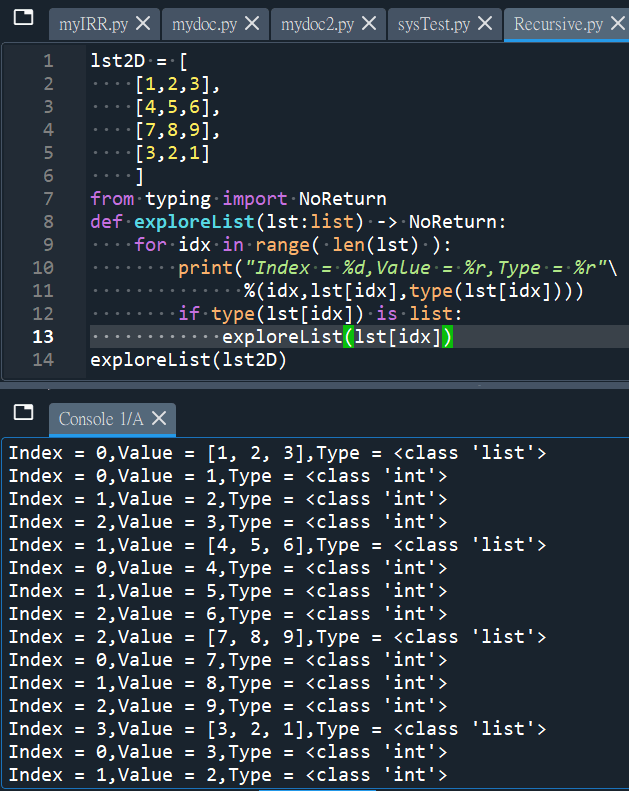Click the '[7,8,9],' code line
This screenshot has height=791, width=629.
tap(177, 130)
